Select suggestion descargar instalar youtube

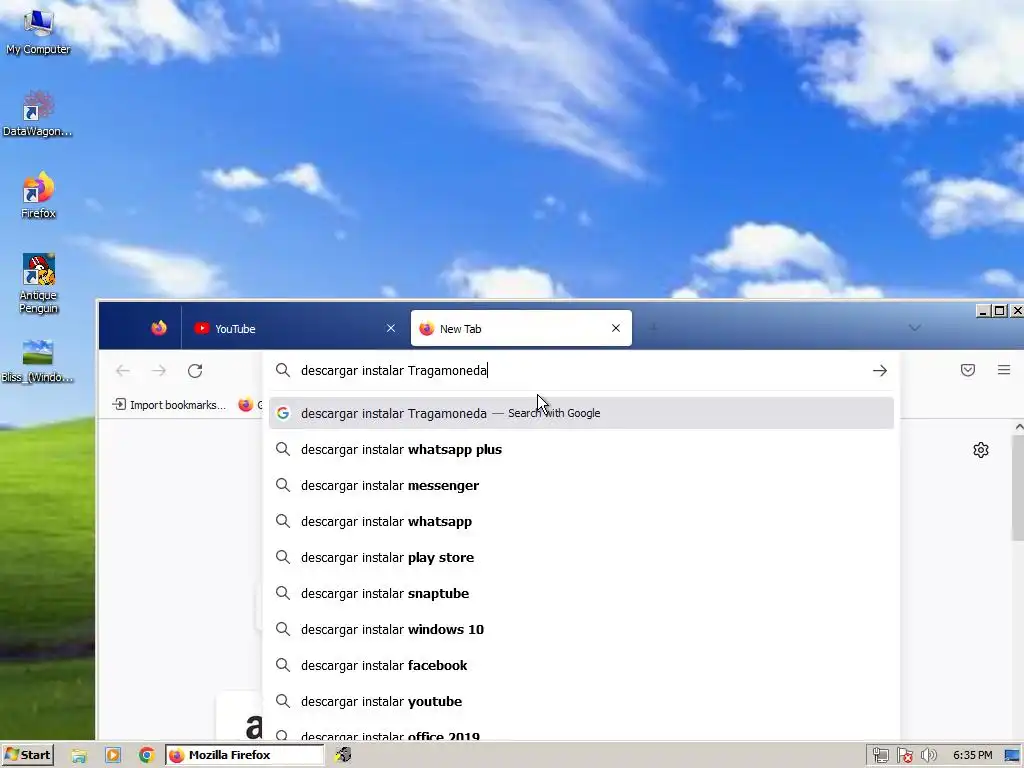(x=581, y=701)
